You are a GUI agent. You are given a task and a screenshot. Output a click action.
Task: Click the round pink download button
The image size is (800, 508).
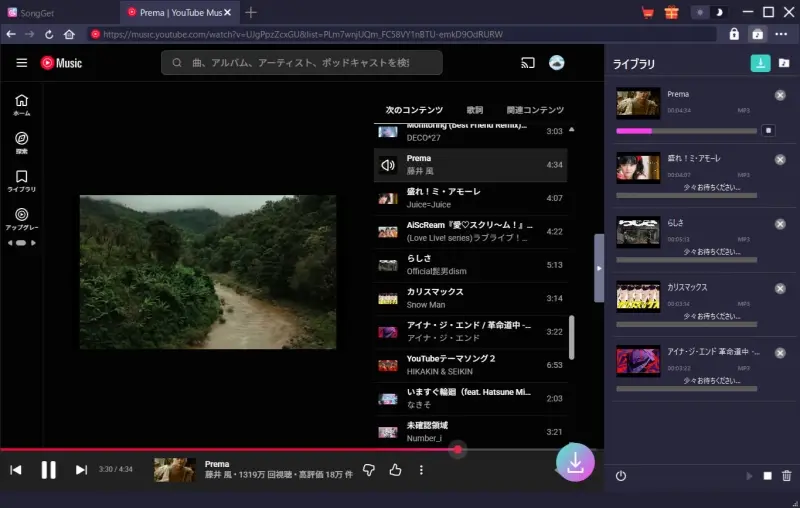(x=575, y=462)
